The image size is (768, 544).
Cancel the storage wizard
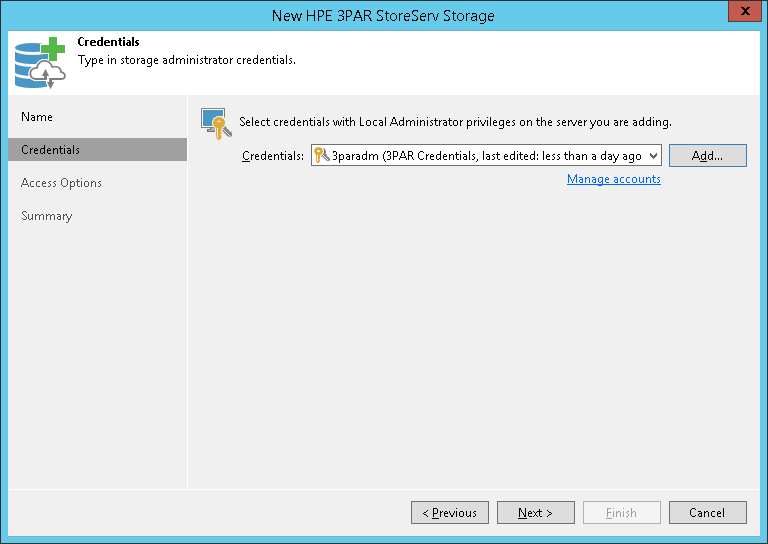[708, 513]
